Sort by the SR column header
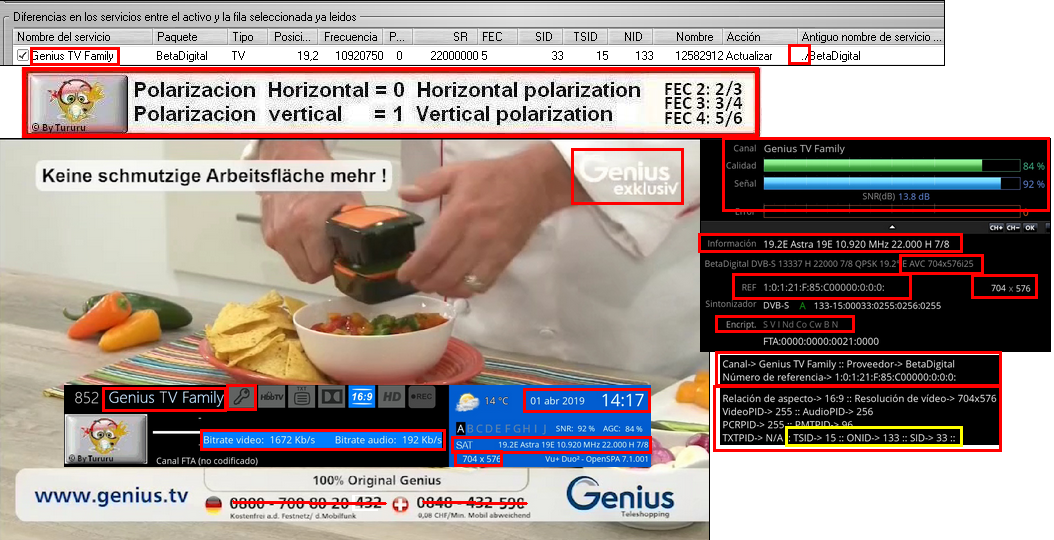The width and height of the screenshot is (1054, 540). coord(444,37)
